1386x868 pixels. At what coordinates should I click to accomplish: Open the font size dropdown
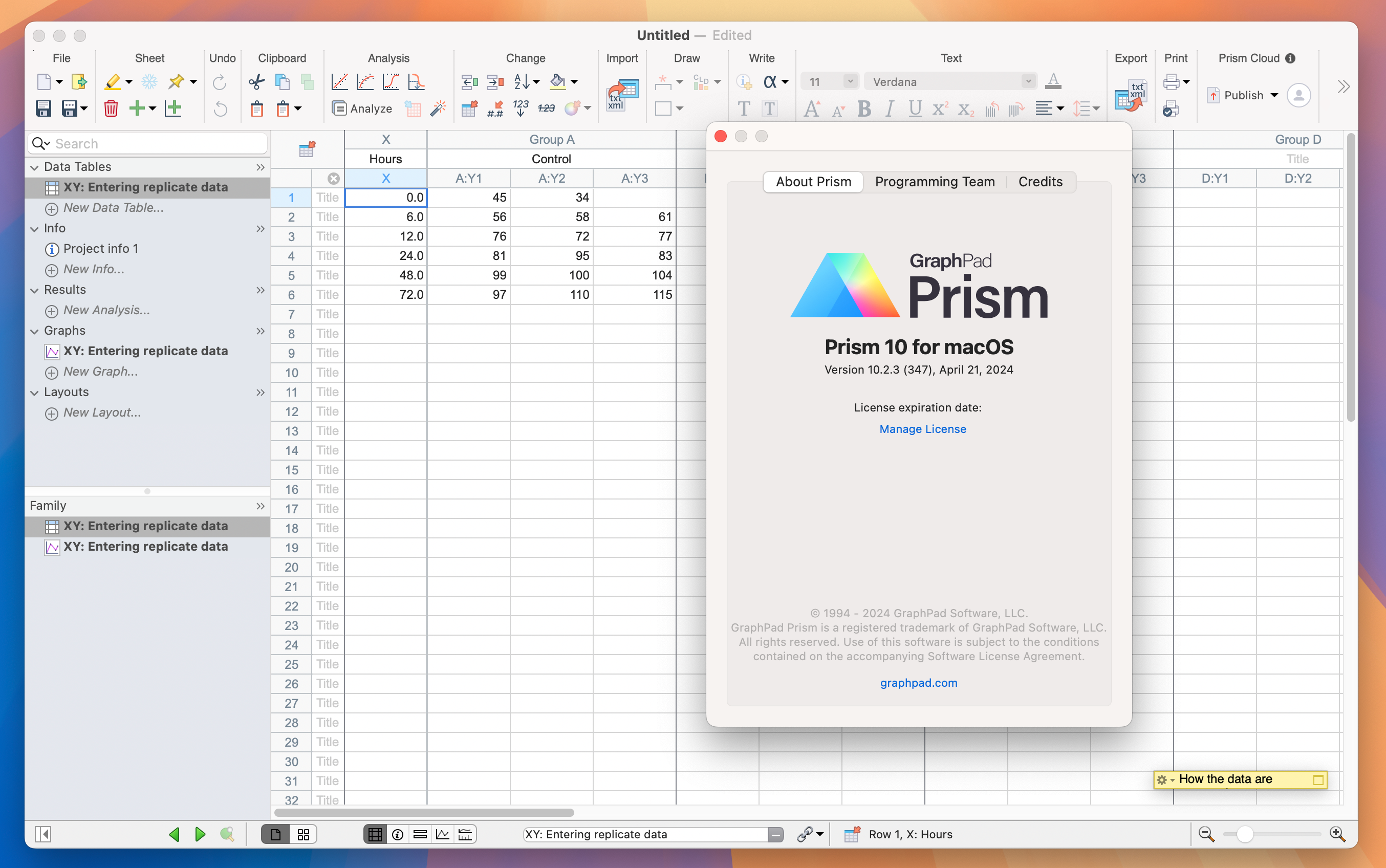(850, 81)
